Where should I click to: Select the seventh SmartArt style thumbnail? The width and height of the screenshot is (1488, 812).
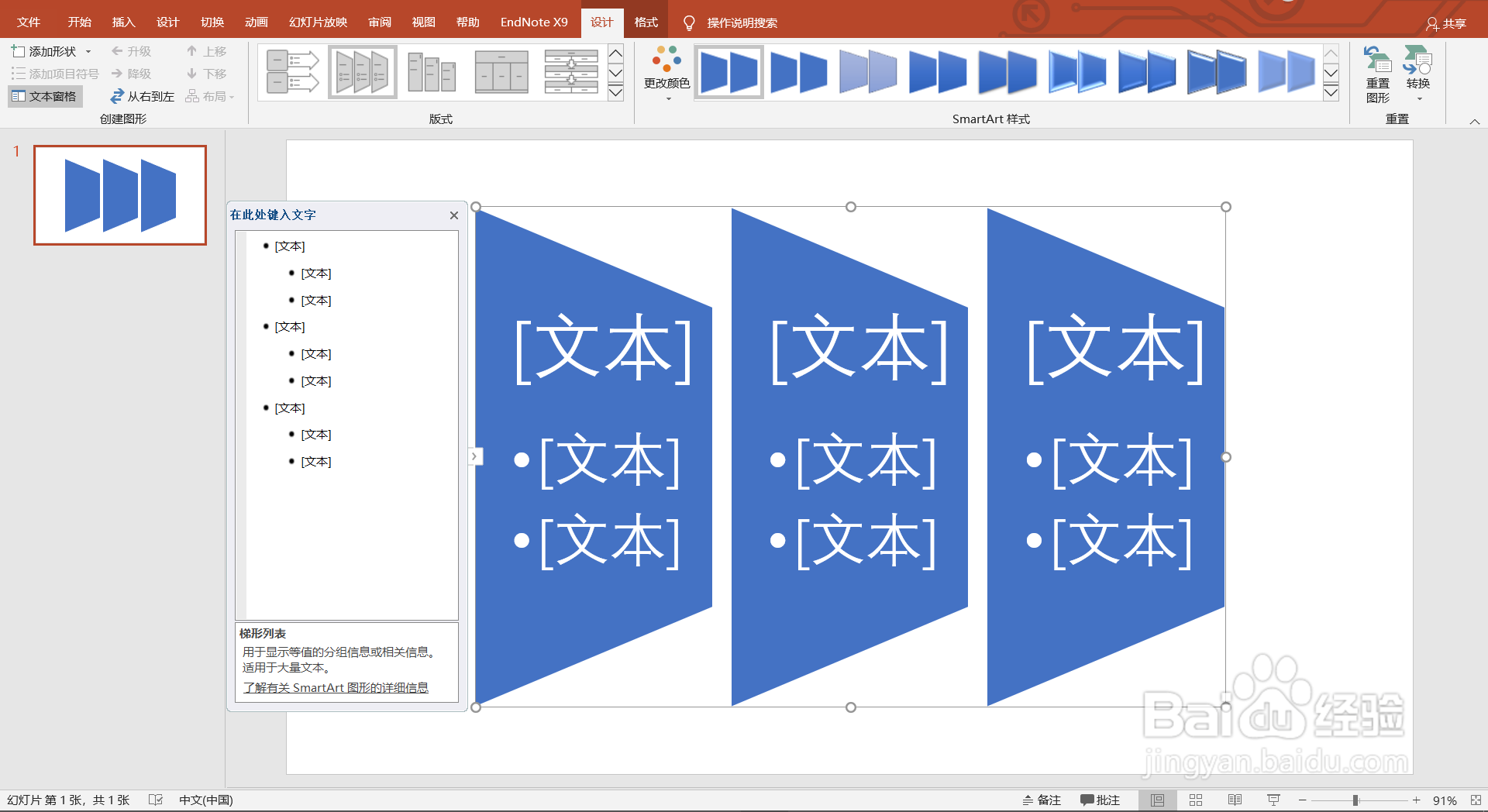coord(1147,72)
